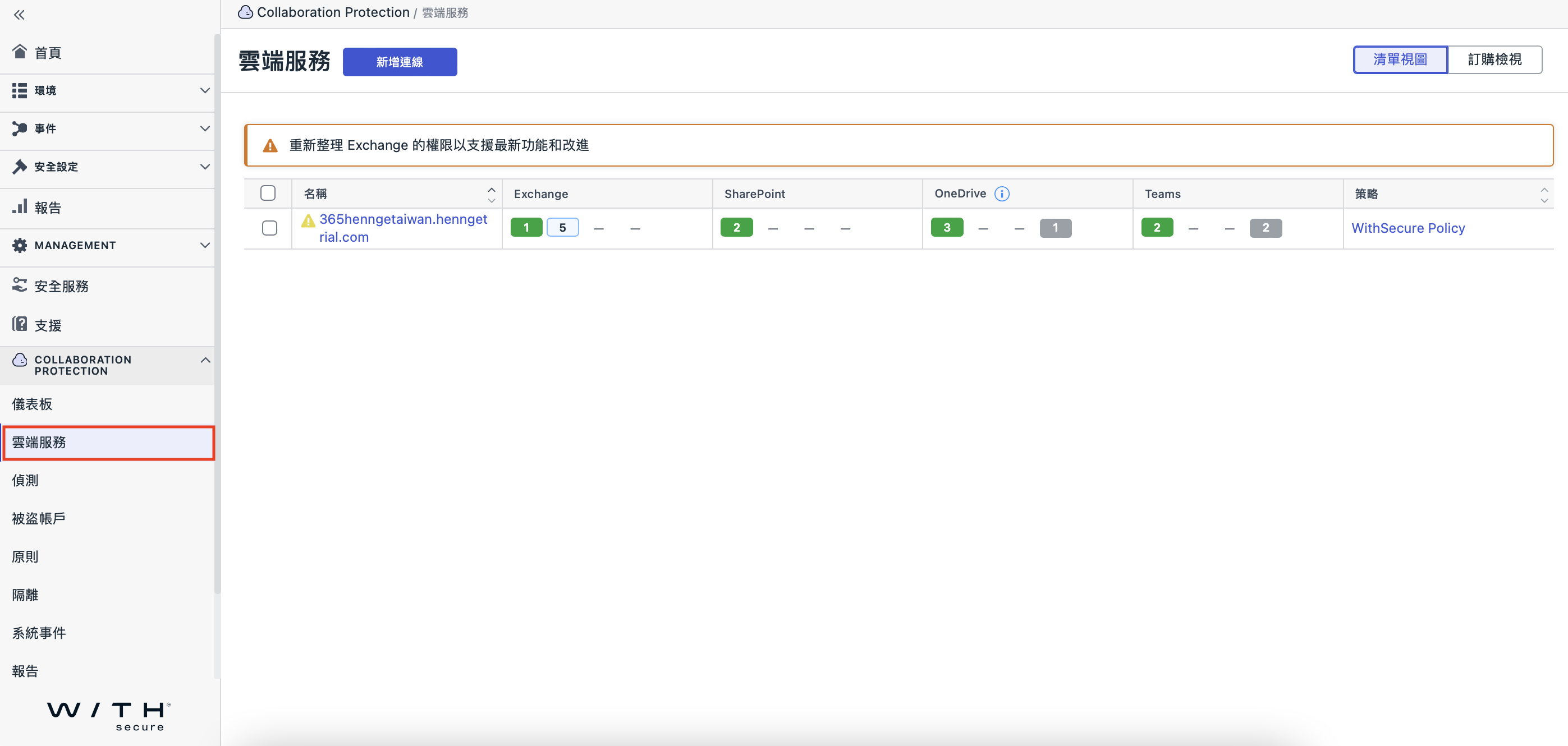The image size is (1568, 746).
Task: Click the Exchange permission refresh alert text
Action: tap(439, 145)
